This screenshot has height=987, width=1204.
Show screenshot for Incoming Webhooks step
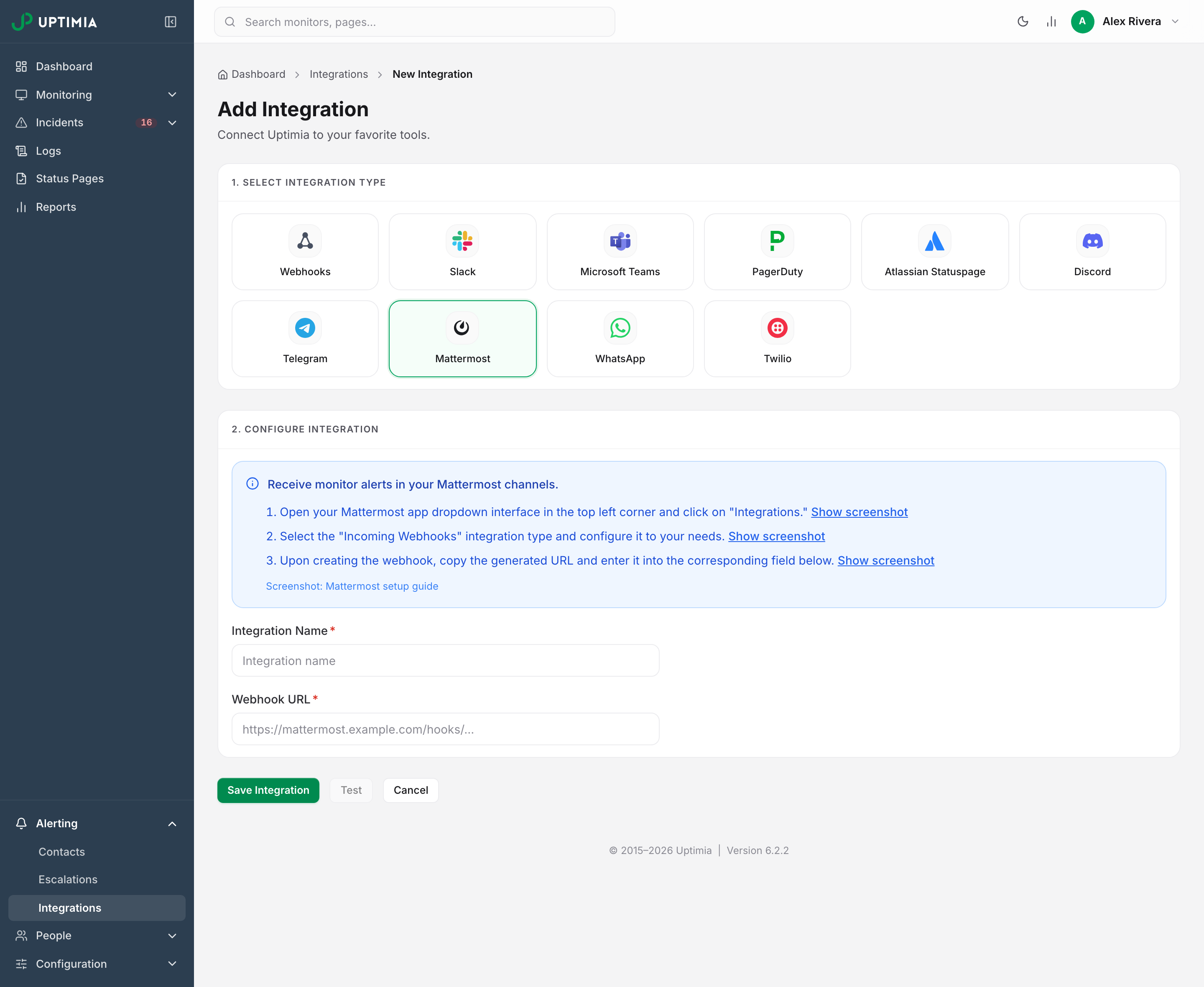click(x=777, y=536)
